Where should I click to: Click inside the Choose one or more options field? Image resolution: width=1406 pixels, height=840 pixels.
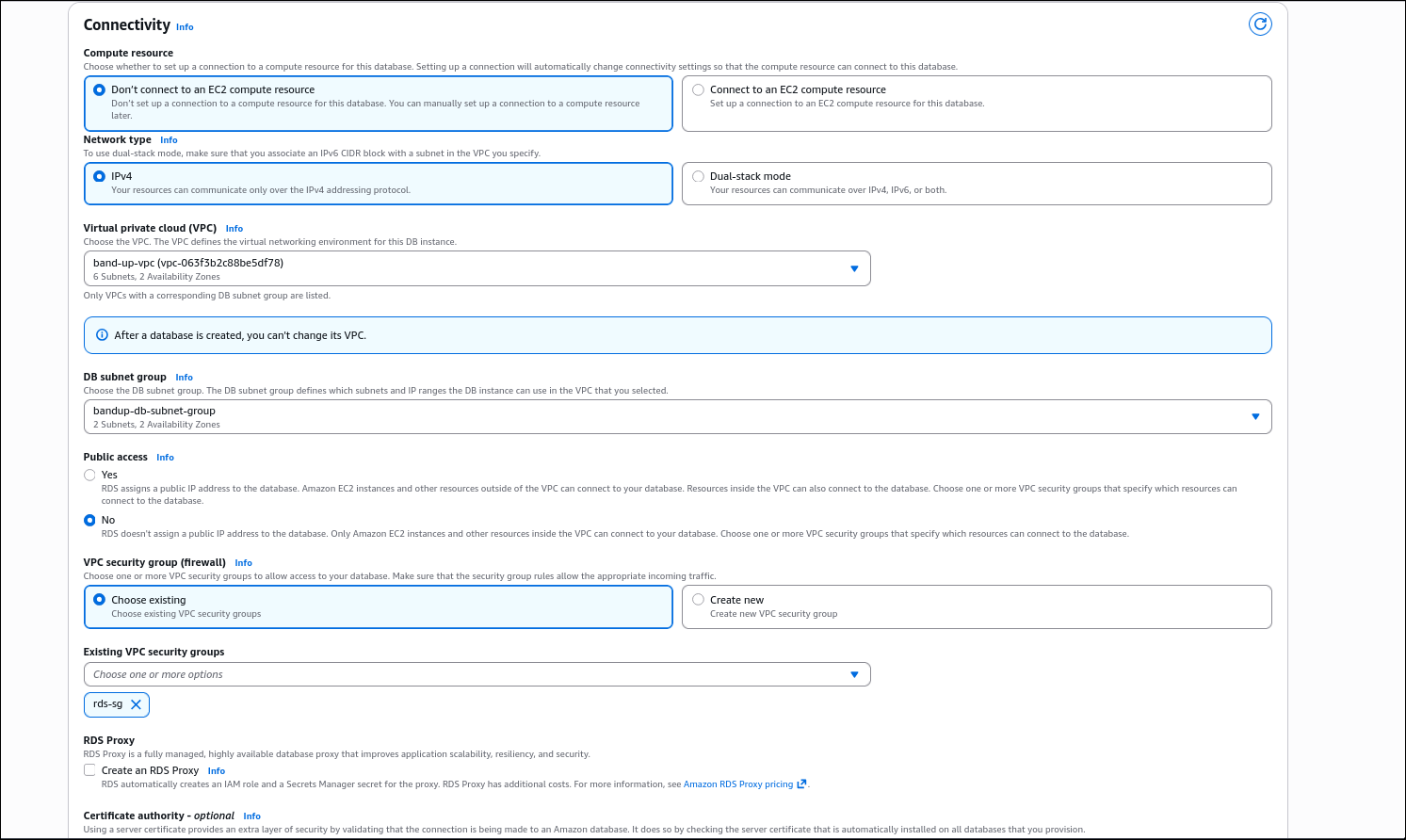tap(377, 673)
